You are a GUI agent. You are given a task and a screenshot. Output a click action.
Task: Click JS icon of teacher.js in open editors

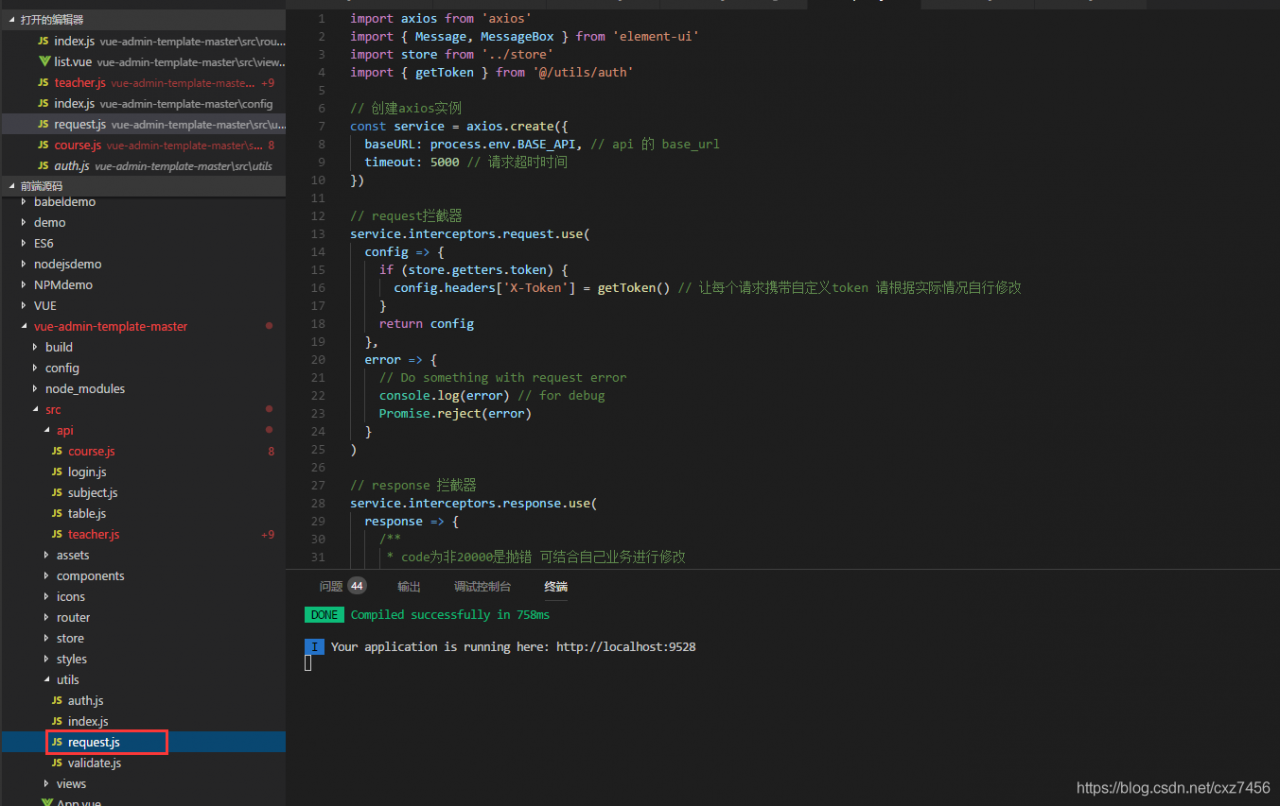point(43,83)
